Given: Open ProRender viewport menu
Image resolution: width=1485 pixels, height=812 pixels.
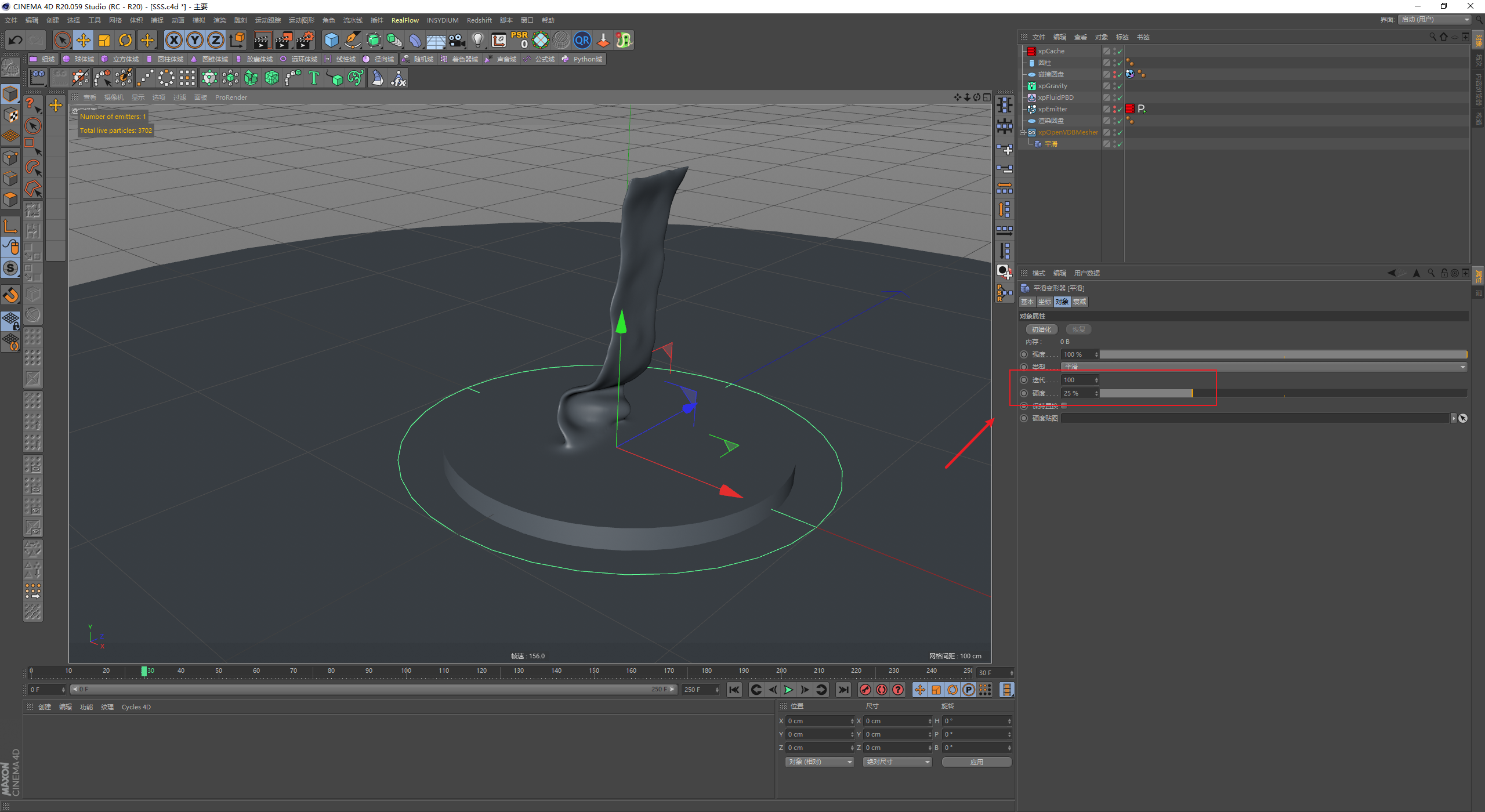Looking at the screenshot, I should point(231,97).
